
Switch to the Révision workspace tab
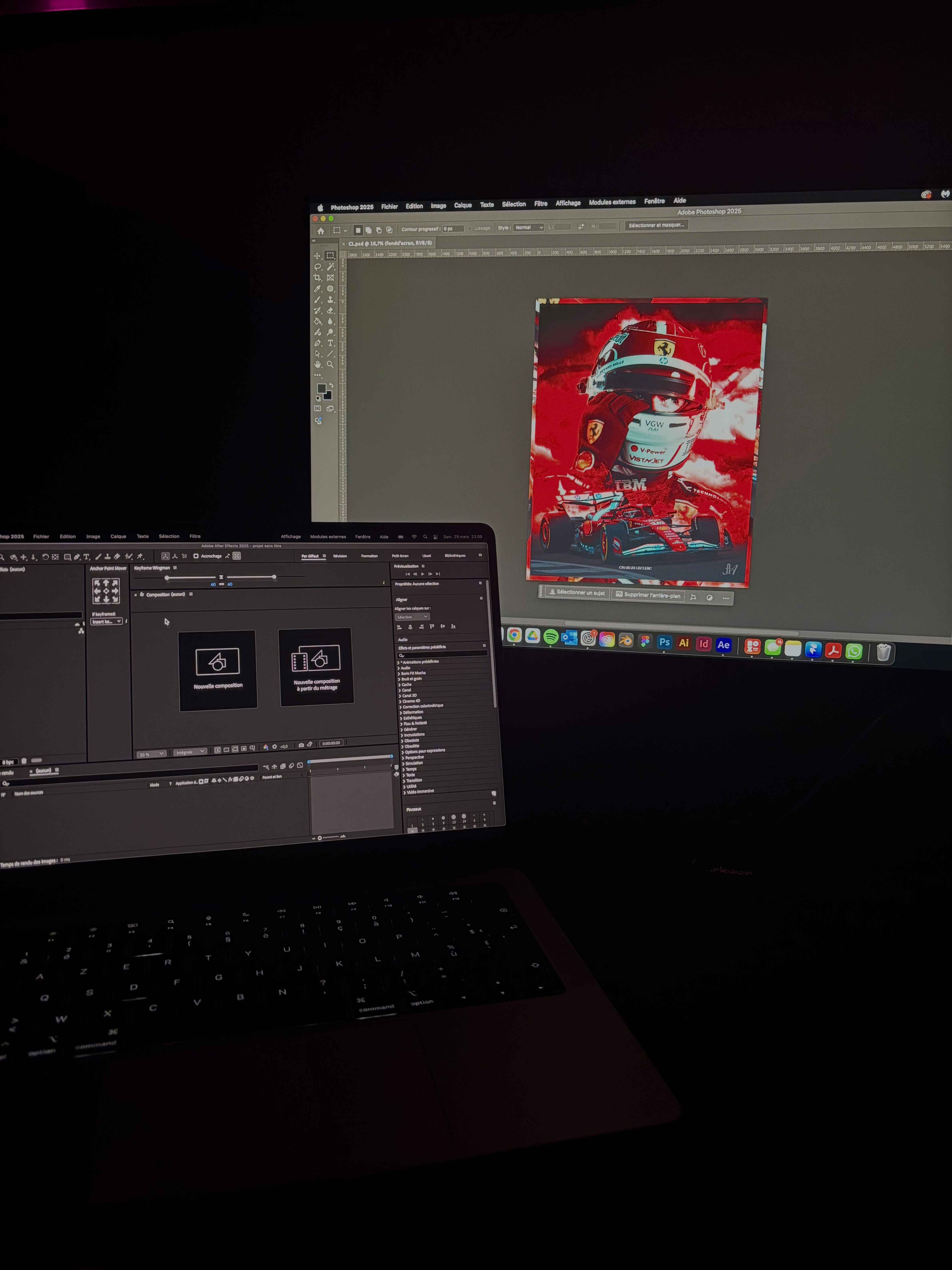pyautogui.click(x=340, y=556)
